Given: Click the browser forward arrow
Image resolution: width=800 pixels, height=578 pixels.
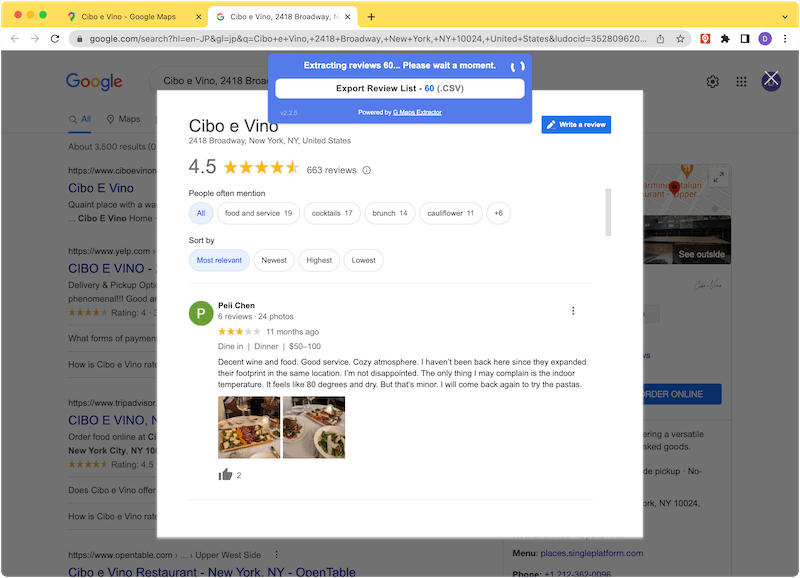Looking at the screenshot, I should pyautogui.click(x=35, y=39).
